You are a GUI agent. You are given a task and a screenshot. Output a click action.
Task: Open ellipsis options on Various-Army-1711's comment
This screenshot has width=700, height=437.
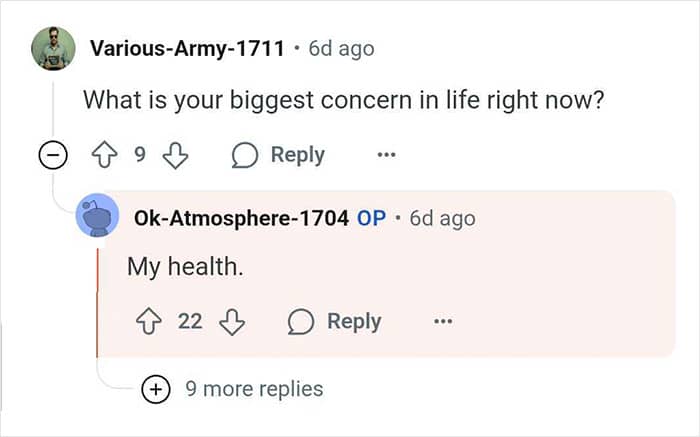386,155
